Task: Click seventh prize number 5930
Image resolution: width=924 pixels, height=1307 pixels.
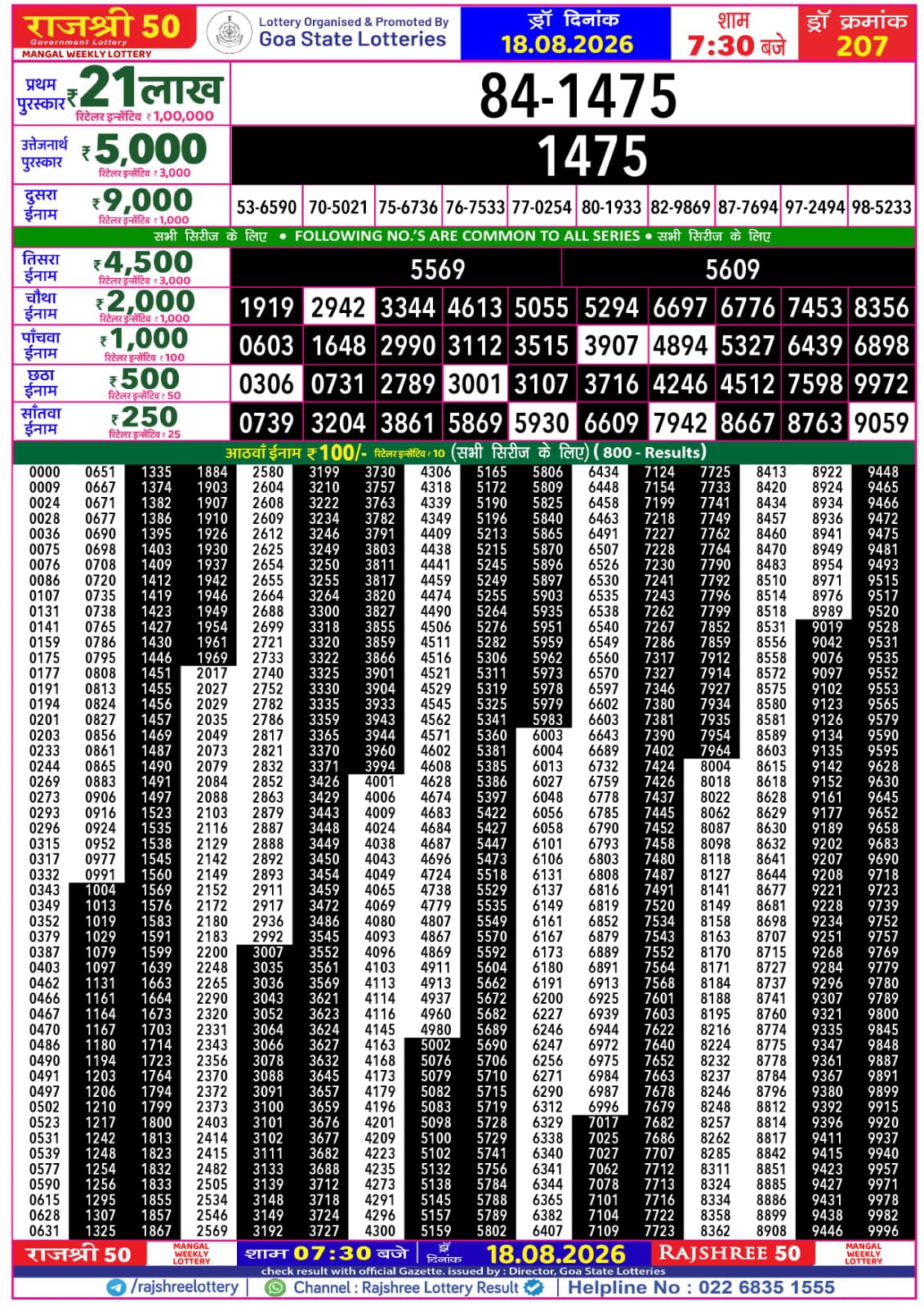Action: pos(541,423)
